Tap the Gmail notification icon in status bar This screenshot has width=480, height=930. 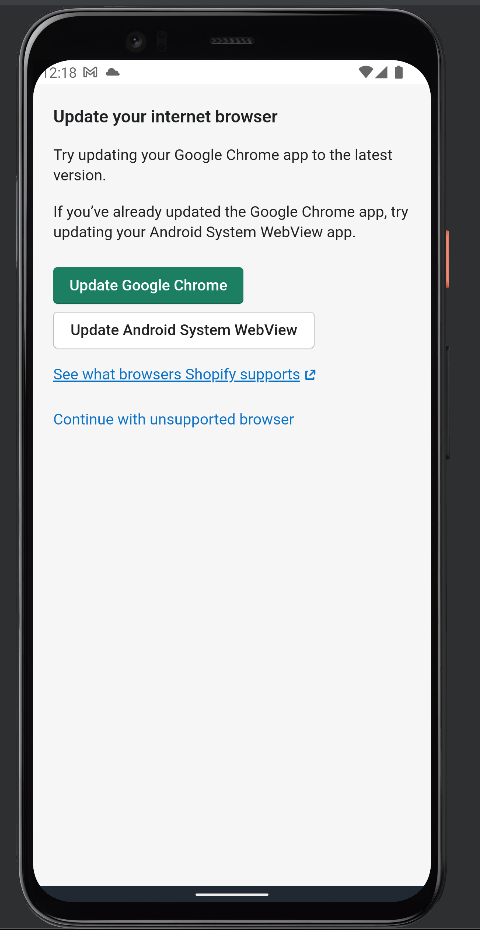(x=90, y=72)
